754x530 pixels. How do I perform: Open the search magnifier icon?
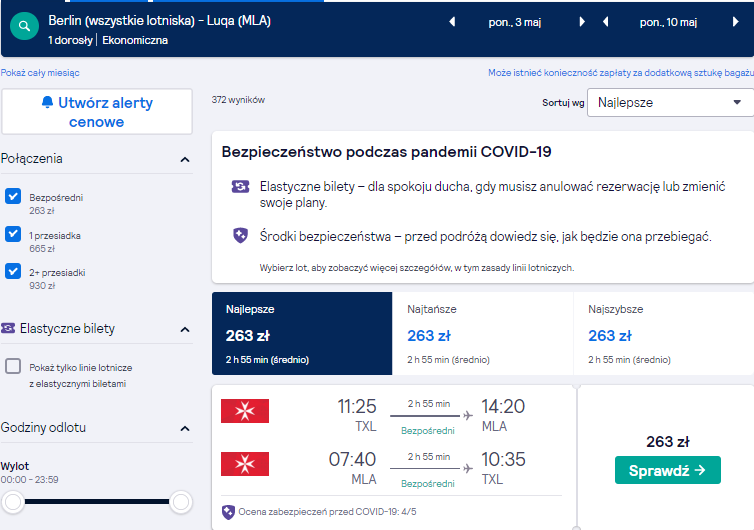[24, 26]
